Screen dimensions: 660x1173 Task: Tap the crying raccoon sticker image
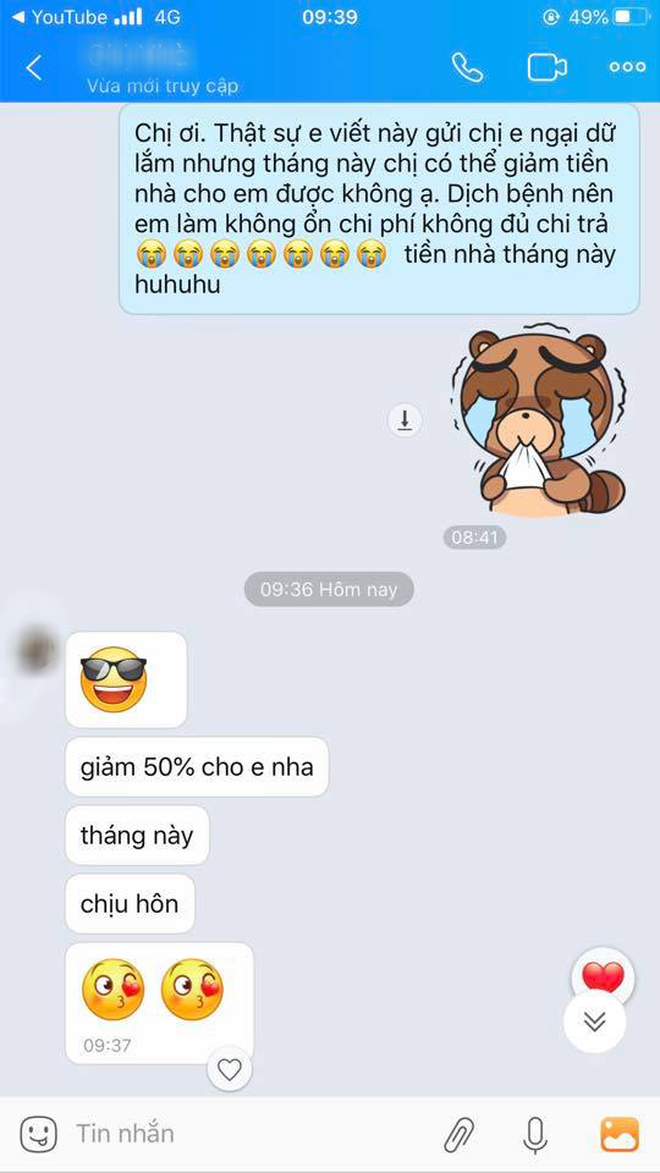pos(538,420)
